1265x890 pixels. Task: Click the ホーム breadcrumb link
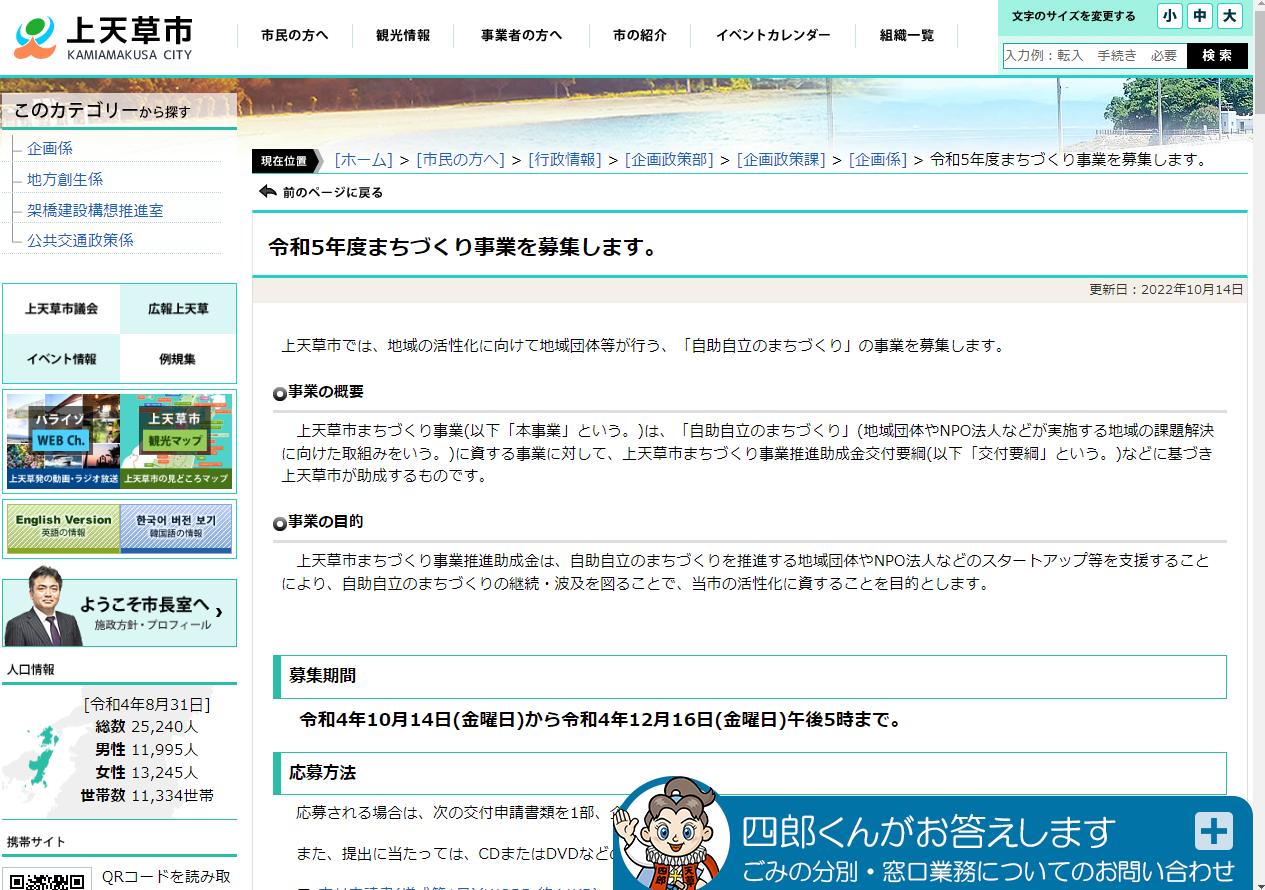coord(364,160)
